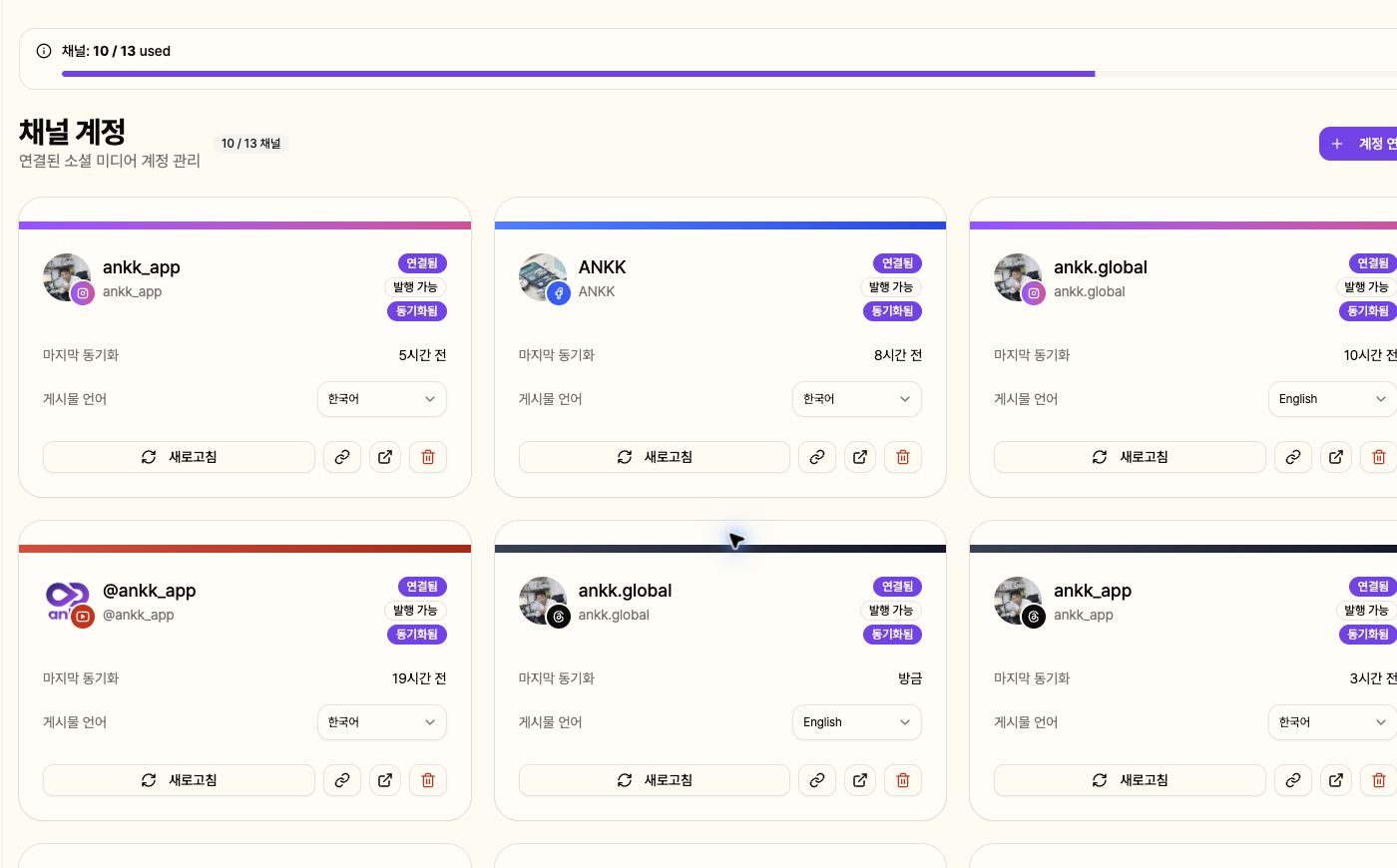Click link icon on Instagram ankk_app card

tap(342, 457)
